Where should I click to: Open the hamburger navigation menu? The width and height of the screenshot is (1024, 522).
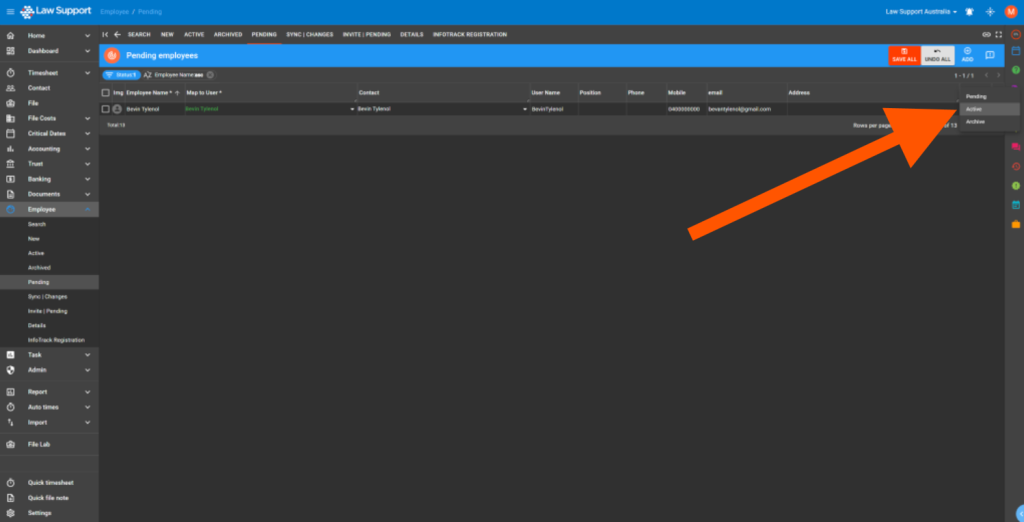click(x=10, y=12)
